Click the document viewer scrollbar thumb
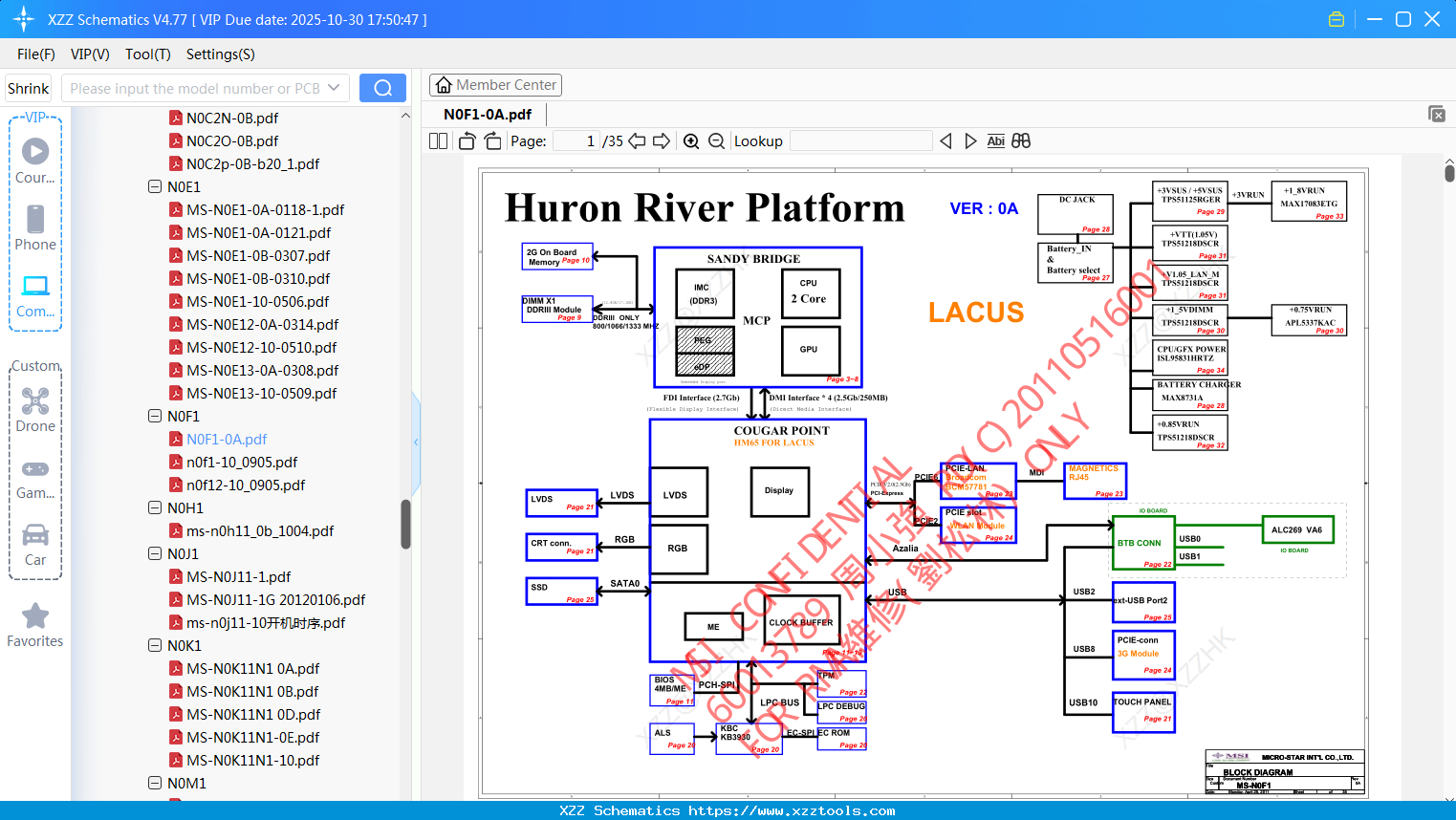 (x=1449, y=172)
